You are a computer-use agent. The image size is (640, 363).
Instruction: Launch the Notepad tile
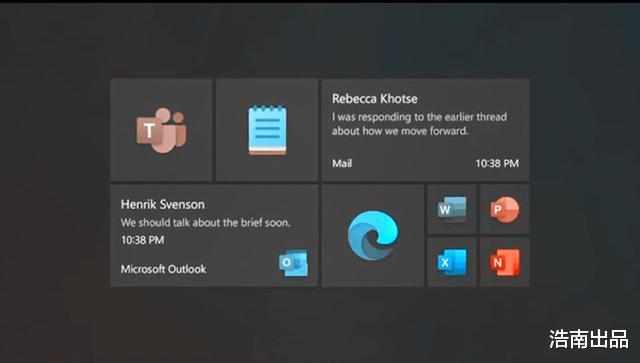pyautogui.click(x=267, y=130)
